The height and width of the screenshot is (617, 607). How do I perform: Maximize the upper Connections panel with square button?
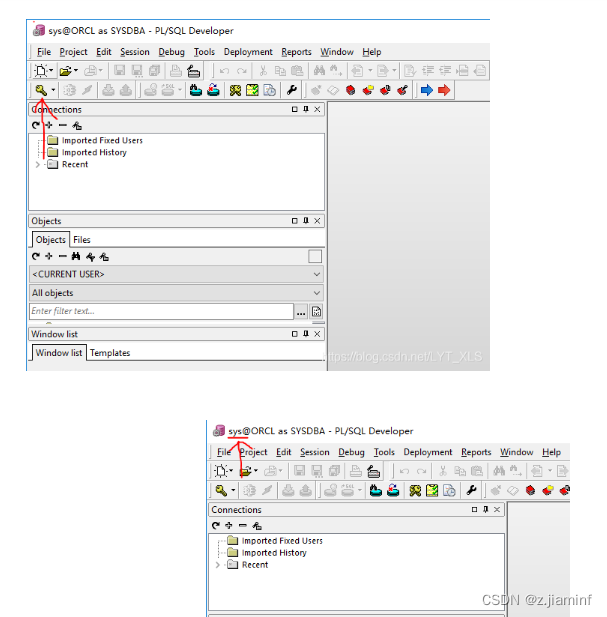(x=294, y=109)
